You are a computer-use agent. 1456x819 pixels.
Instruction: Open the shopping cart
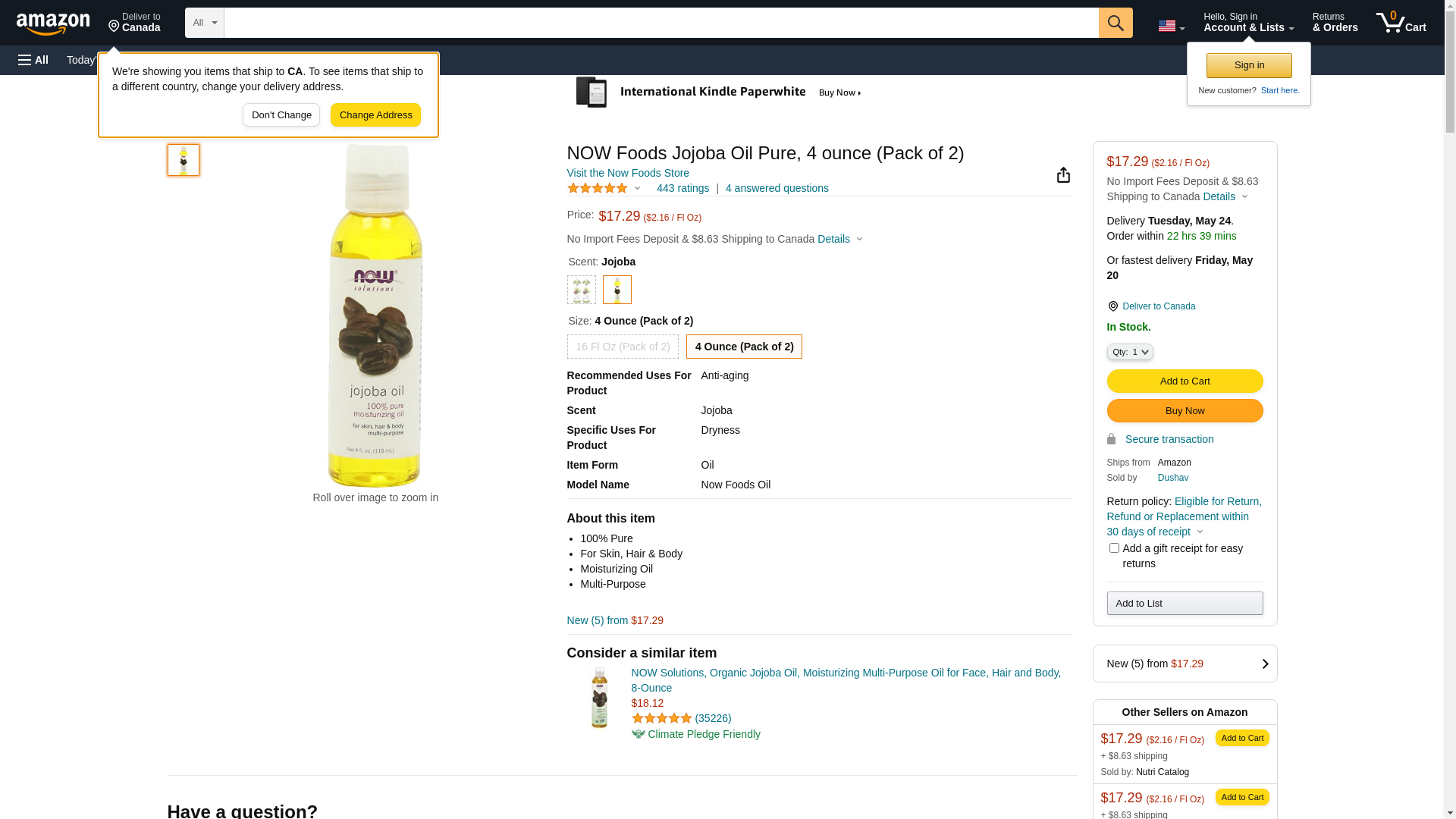(x=1401, y=23)
